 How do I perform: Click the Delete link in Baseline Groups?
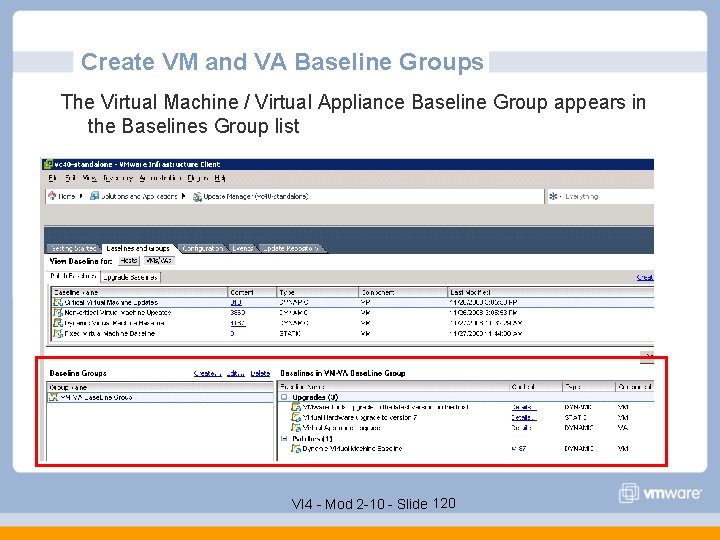[260, 373]
